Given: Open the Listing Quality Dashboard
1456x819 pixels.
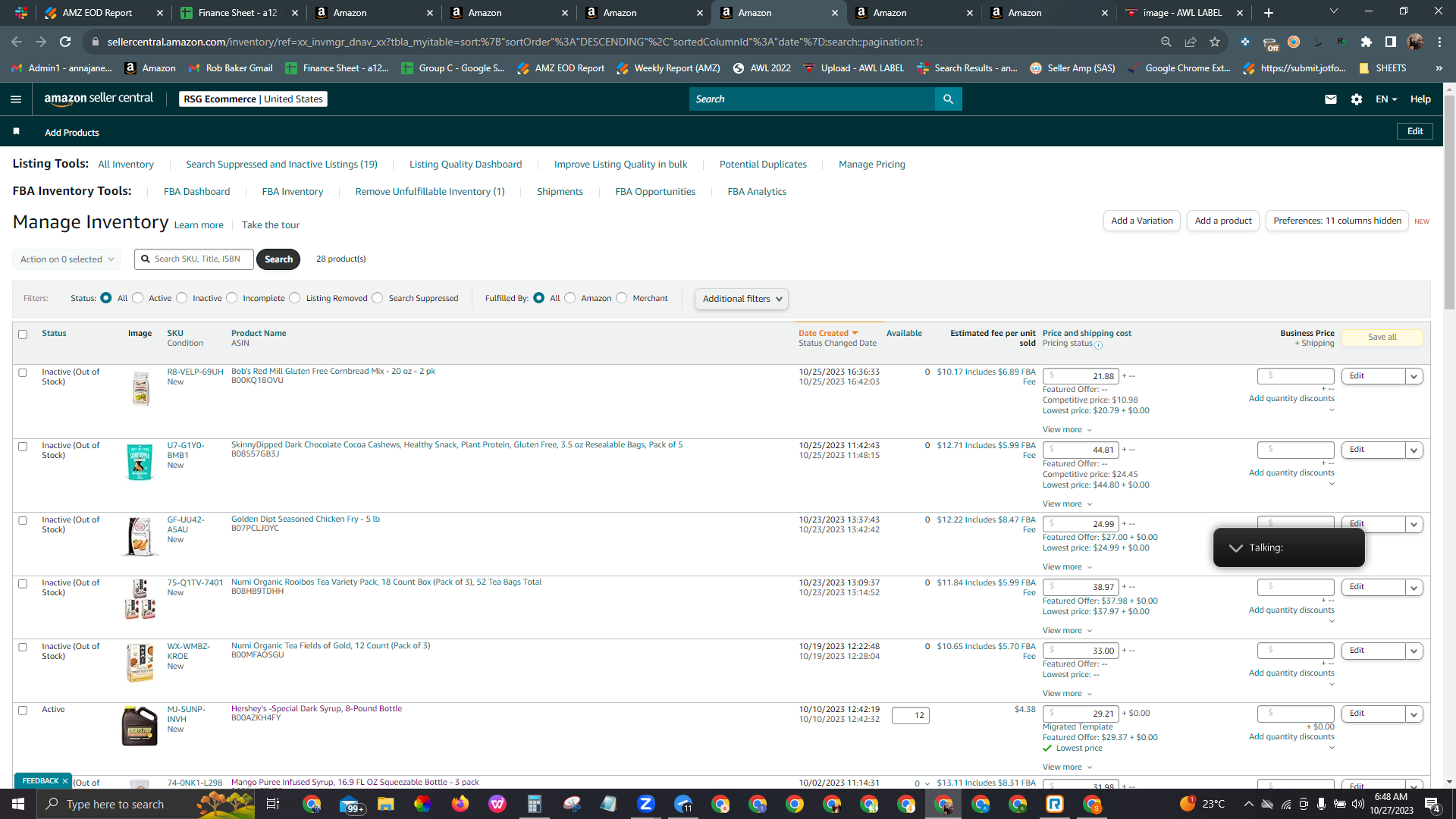Looking at the screenshot, I should pyautogui.click(x=466, y=165).
